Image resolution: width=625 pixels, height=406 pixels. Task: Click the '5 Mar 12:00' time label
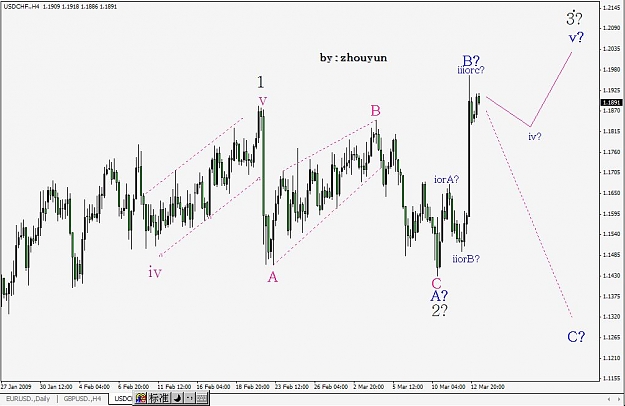(407, 386)
